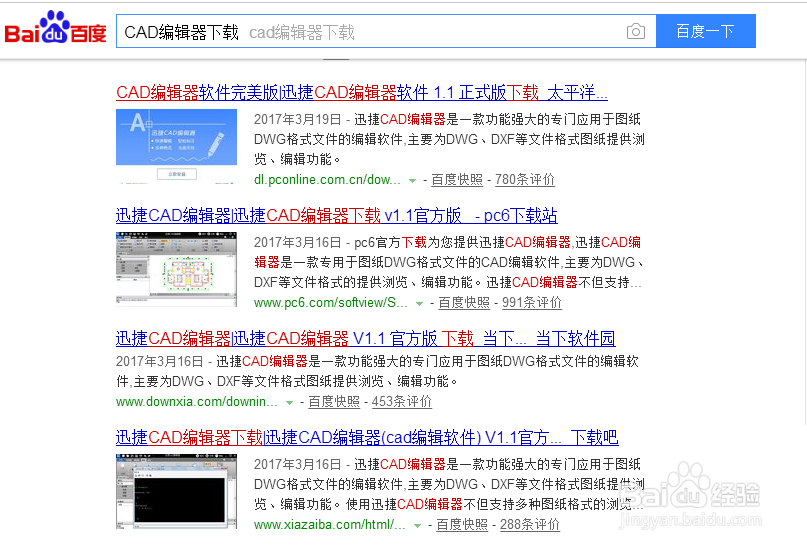807x548 pixels.
Task: Open 下载吧 迅捷CAD编辑器下载 result title
Action: pyautogui.click(x=367, y=437)
